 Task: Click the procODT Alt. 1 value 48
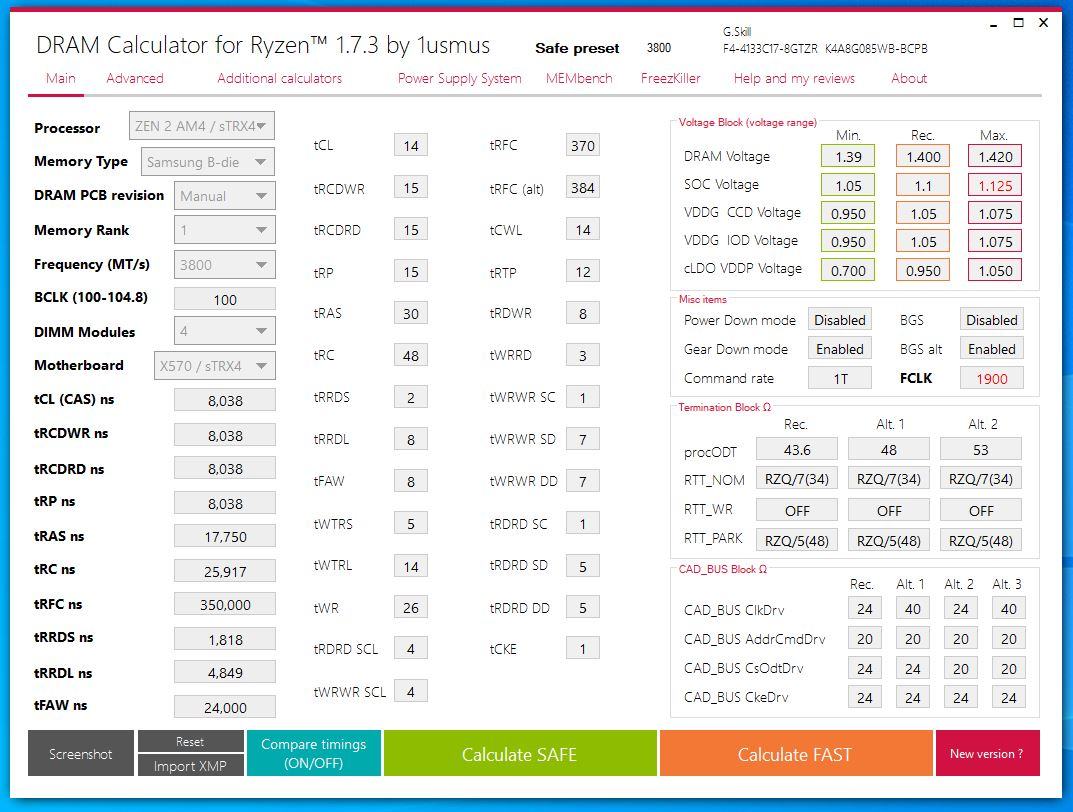(x=888, y=449)
